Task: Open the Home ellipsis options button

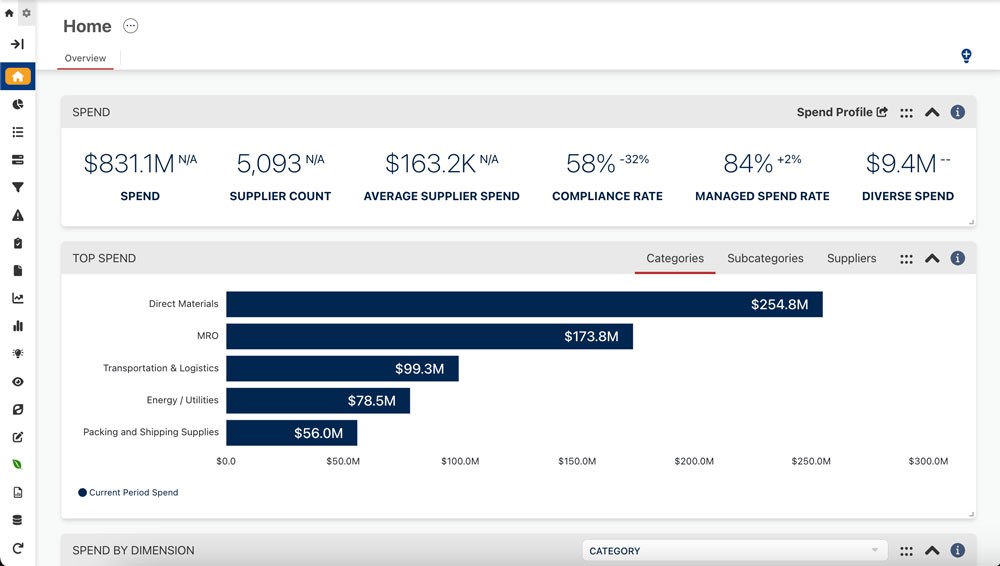Action: coord(131,26)
